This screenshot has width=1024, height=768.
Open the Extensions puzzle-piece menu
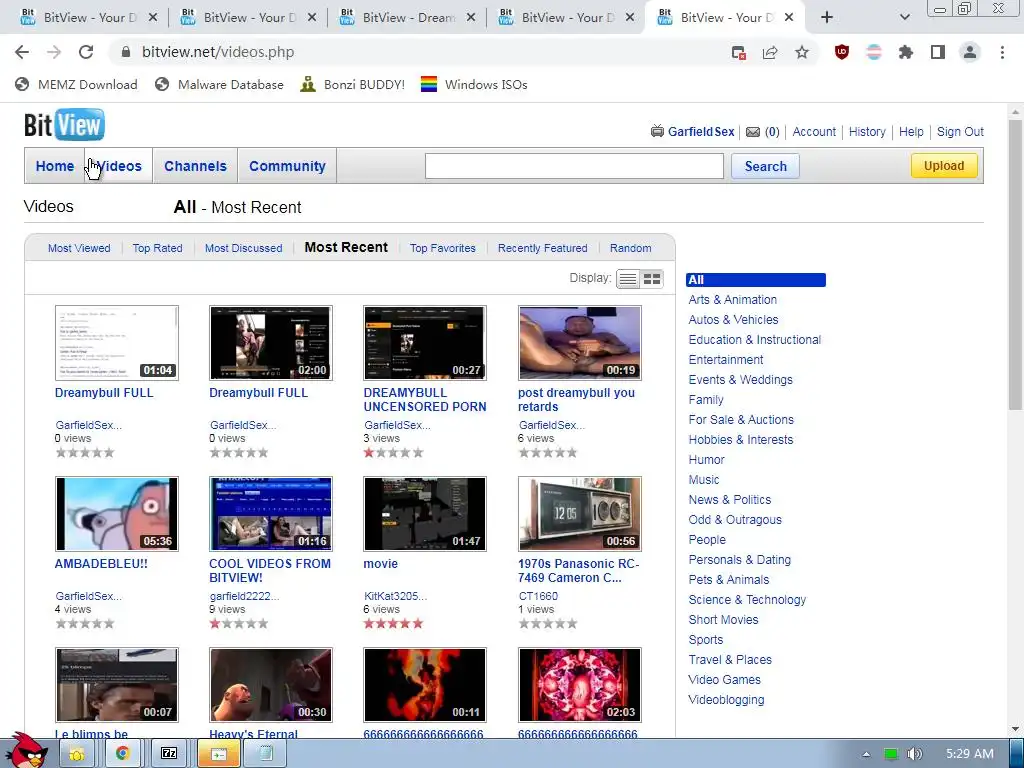pos(906,52)
